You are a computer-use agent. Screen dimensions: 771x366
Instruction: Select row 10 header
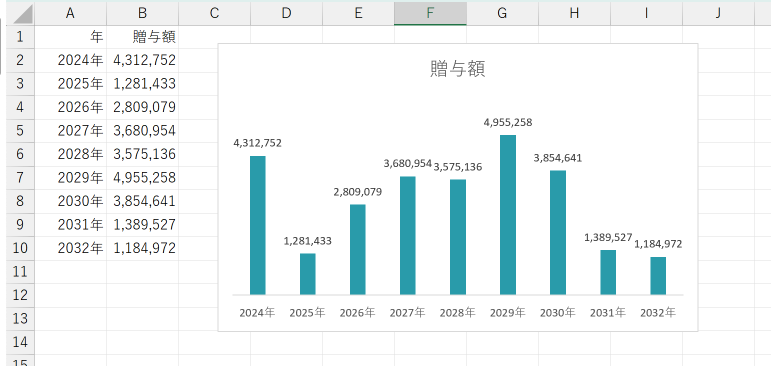coord(21,248)
